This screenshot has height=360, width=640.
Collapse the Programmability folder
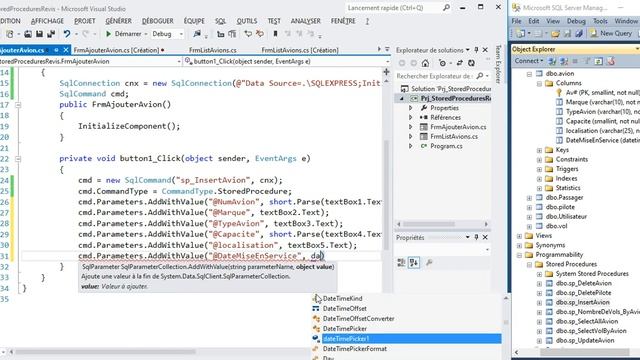(x=519, y=255)
